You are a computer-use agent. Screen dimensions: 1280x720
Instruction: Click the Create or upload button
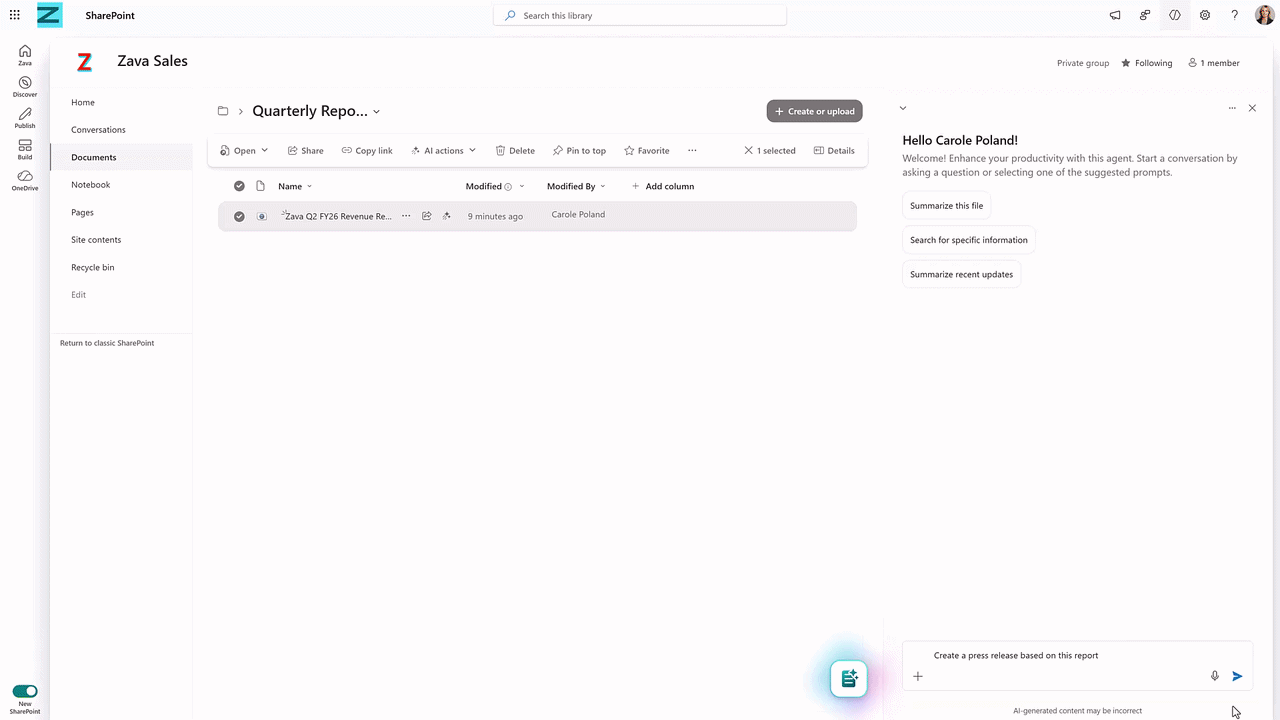click(814, 111)
